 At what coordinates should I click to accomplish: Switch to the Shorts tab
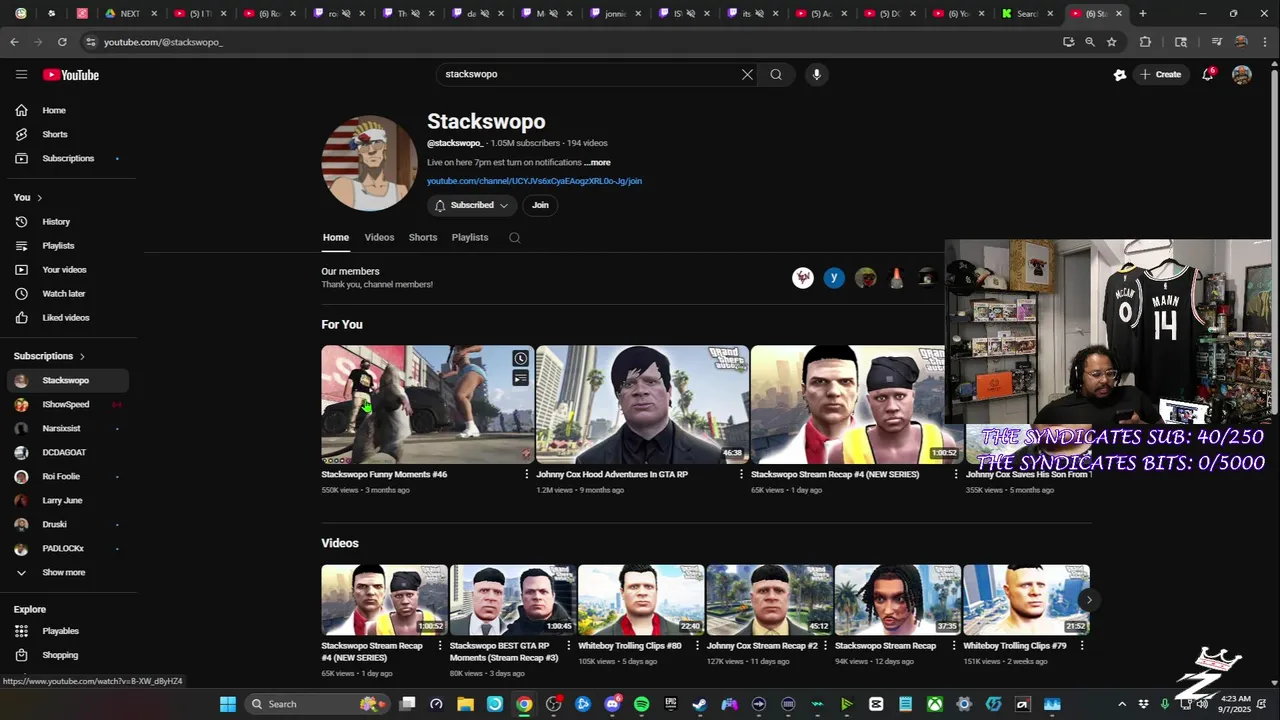[x=423, y=238]
